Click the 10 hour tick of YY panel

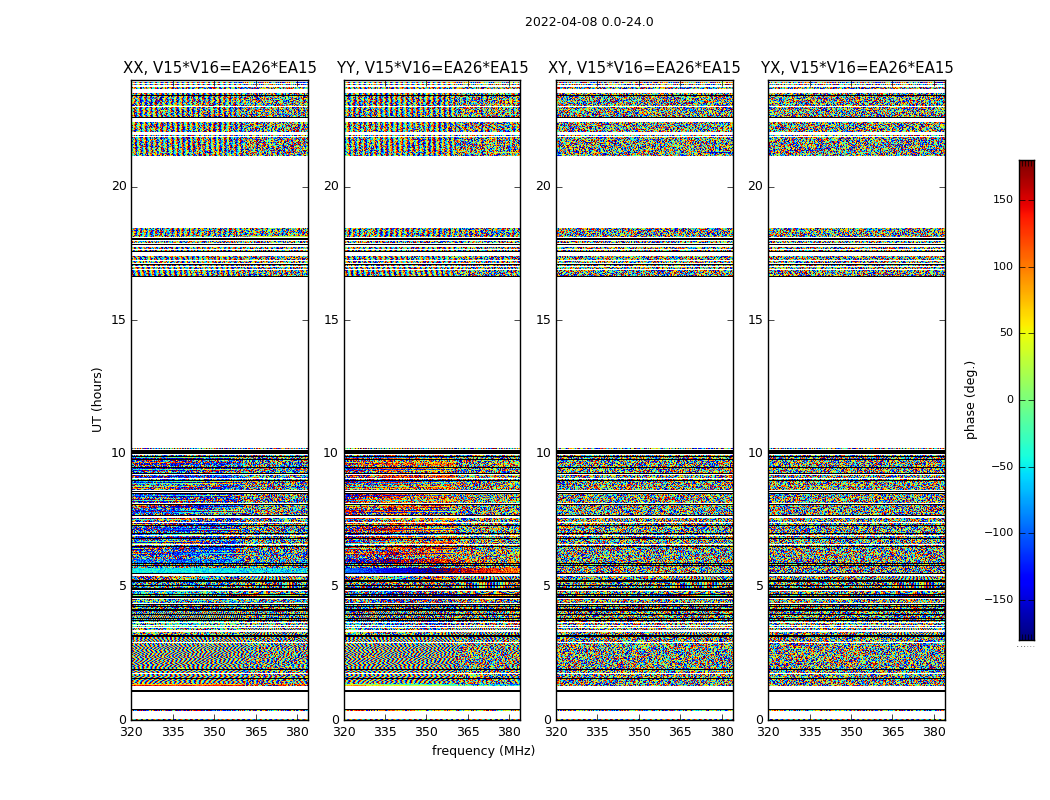(331, 453)
